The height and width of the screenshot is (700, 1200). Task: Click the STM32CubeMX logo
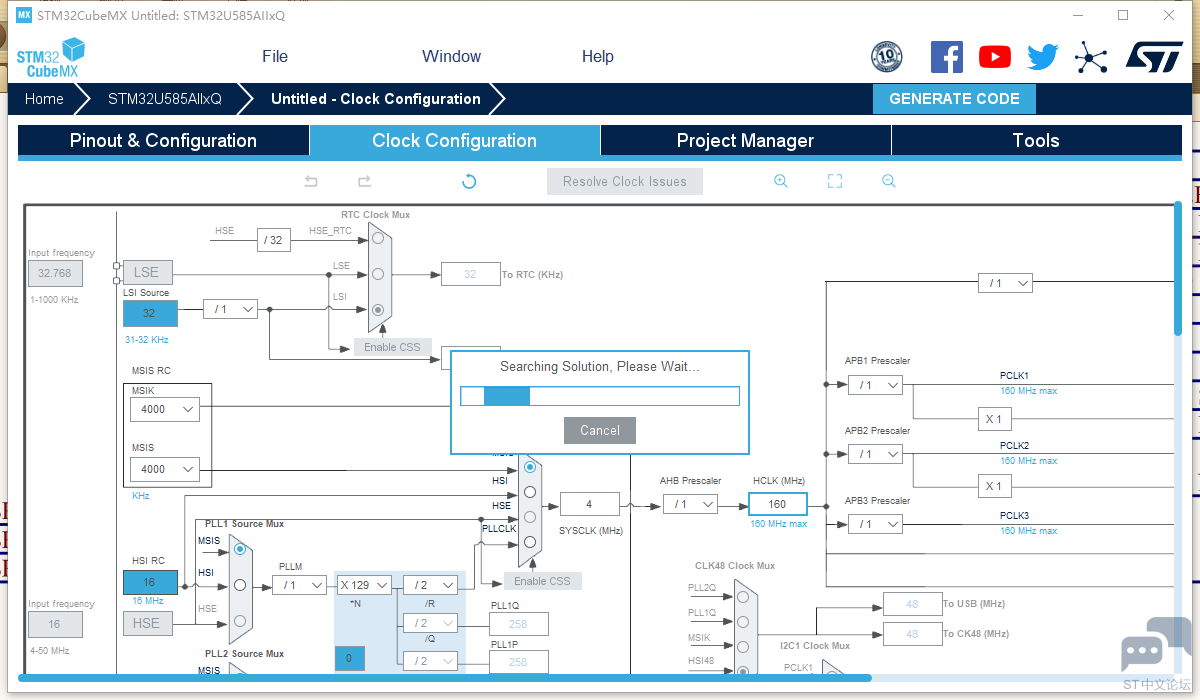pos(50,57)
